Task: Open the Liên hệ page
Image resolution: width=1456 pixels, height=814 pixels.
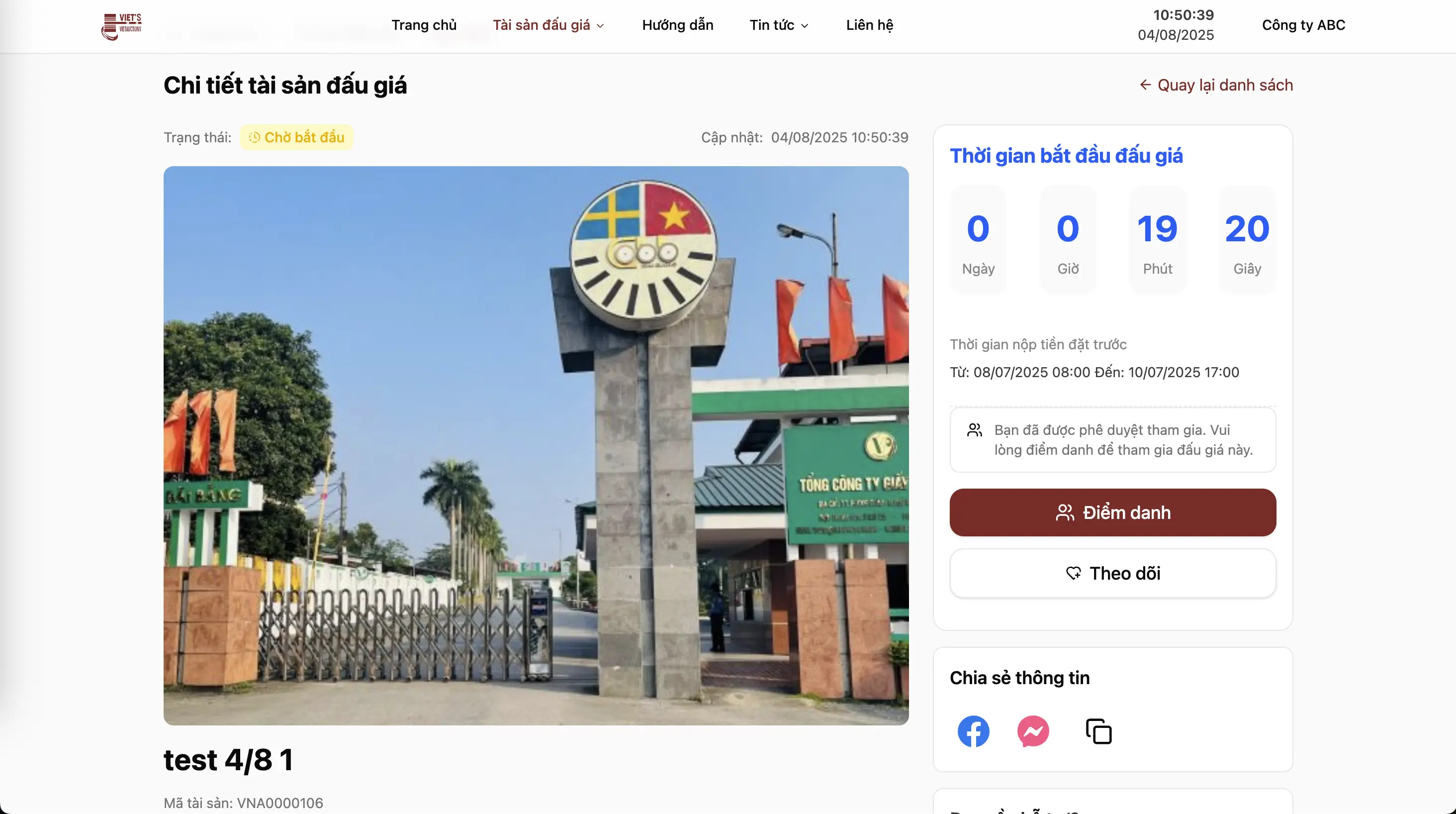Action: coord(869,25)
